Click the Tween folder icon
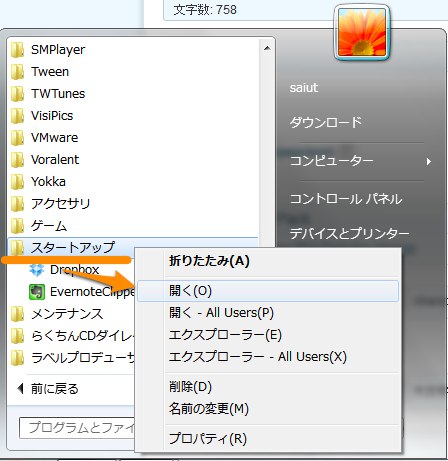Image resolution: width=448 pixels, height=461 pixels. (17, 72)
